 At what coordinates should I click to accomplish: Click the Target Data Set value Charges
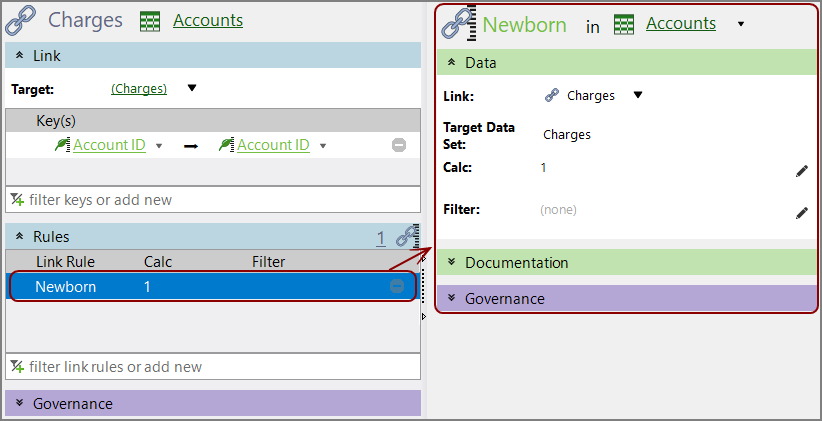point(567,135)
